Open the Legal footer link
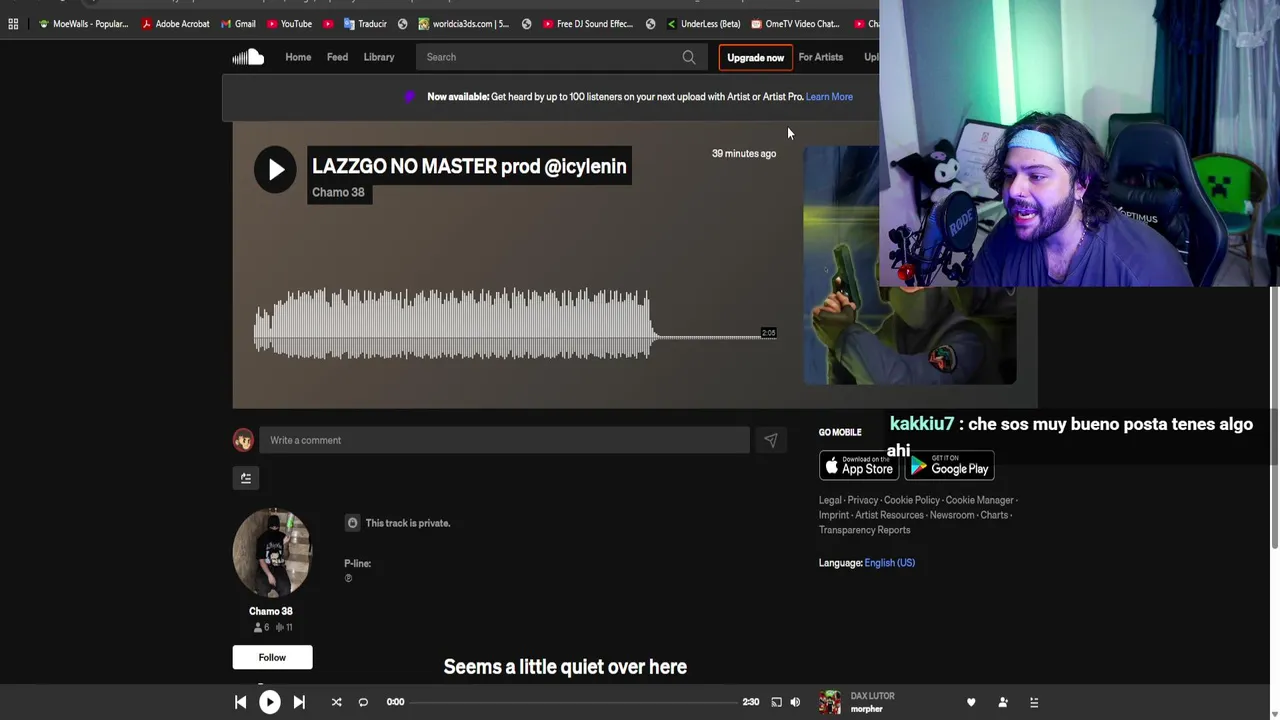The image size is (1280, 720). [830, 500]
